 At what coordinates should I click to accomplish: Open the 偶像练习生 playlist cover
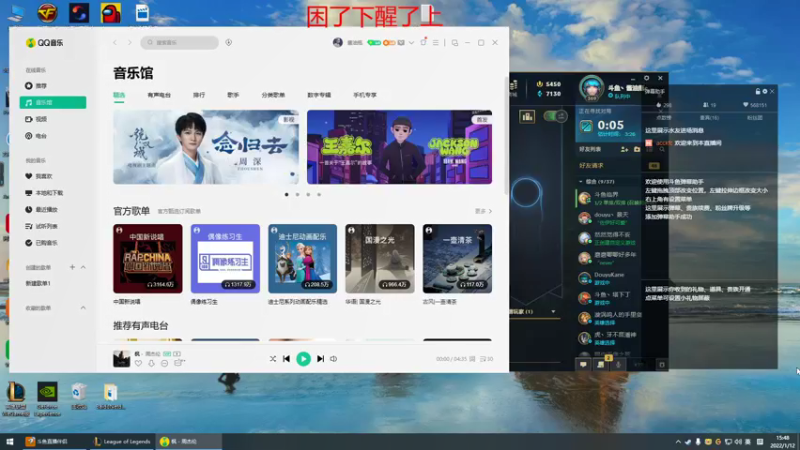(225, 259)
